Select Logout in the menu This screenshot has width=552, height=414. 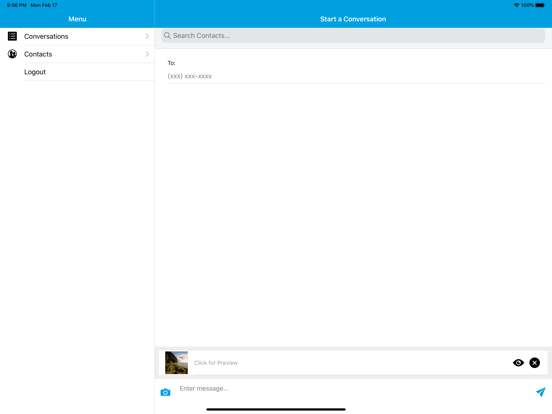[x=77, y=72]
